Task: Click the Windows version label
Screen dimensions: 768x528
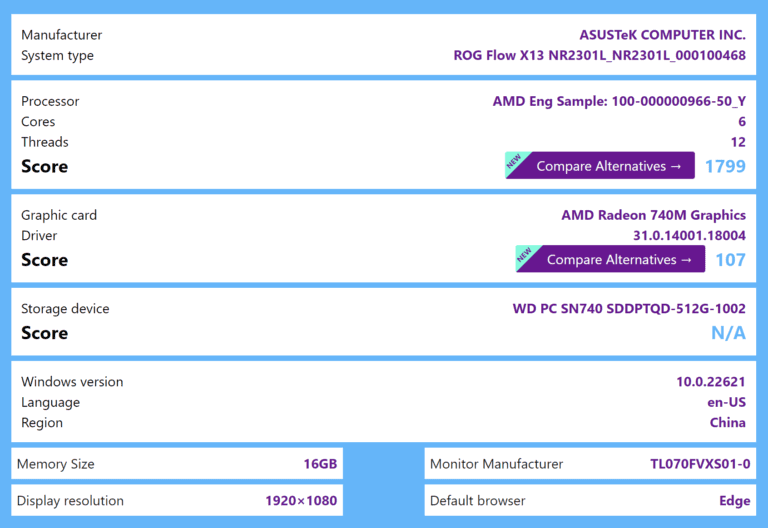Action: (x=72, y=382)
